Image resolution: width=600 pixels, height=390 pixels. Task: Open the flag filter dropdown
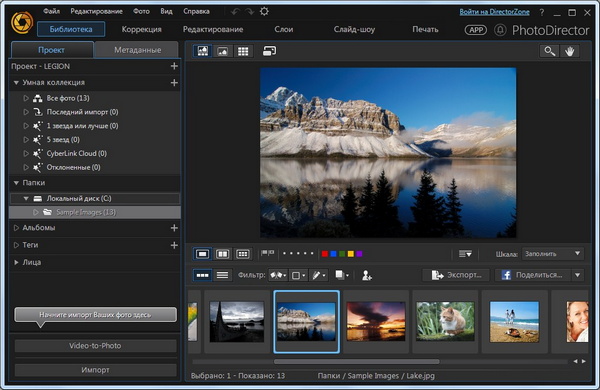[278, 275]
